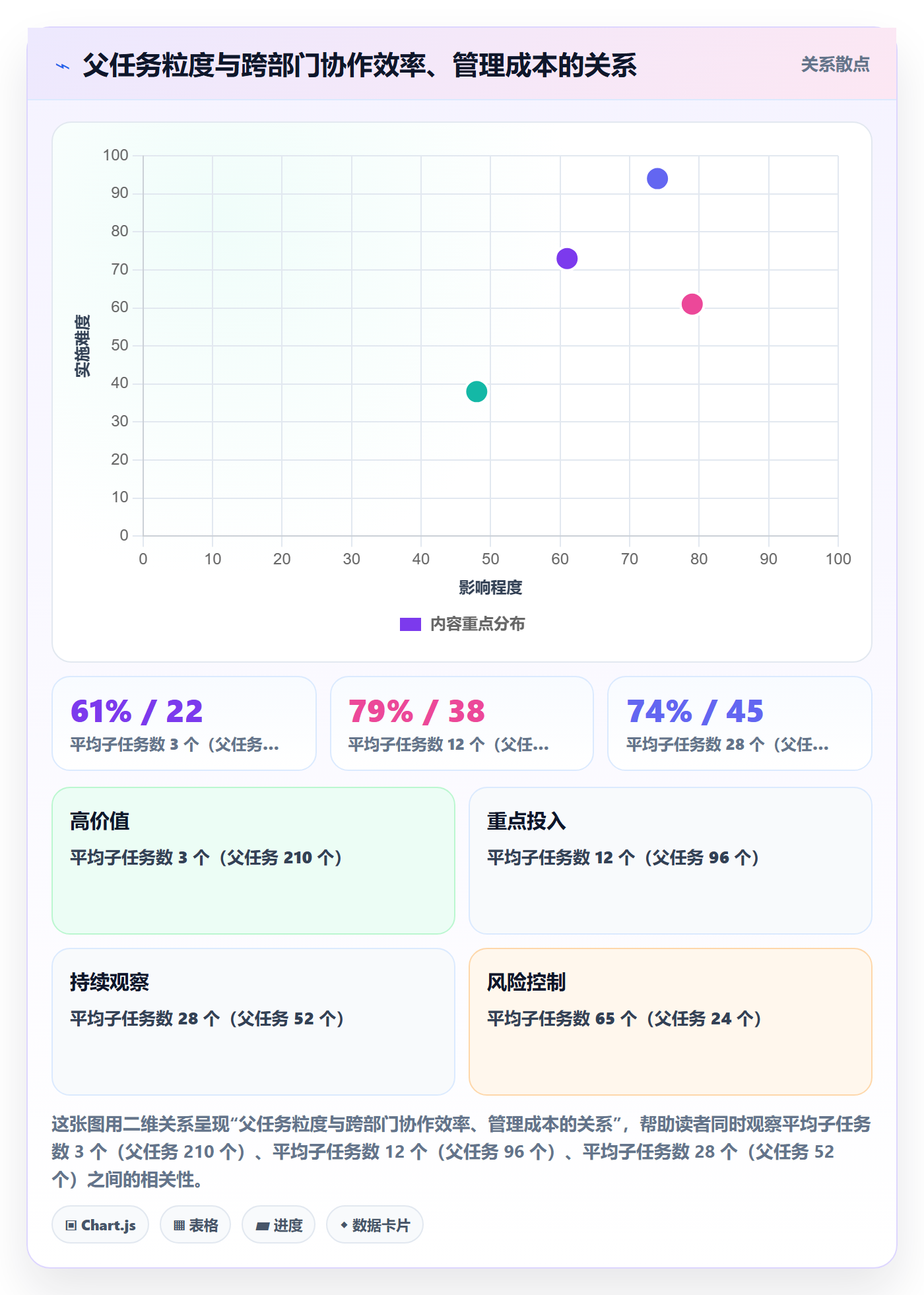924x1295 pixels.
Task: Select the purple scatter point near 70
Action: pos(567,259)
